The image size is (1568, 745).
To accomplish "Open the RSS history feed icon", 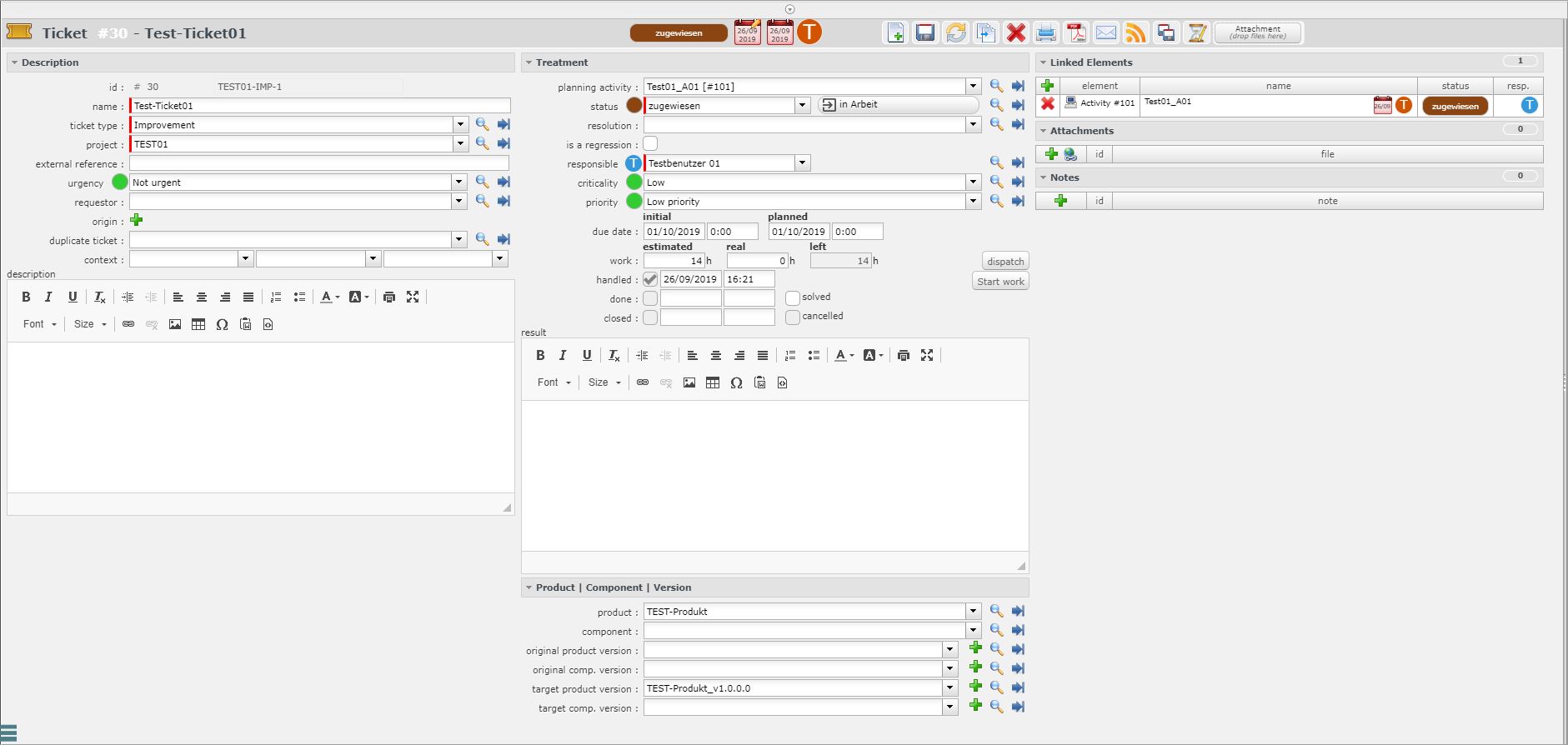I will click(x=1135, y=33).
